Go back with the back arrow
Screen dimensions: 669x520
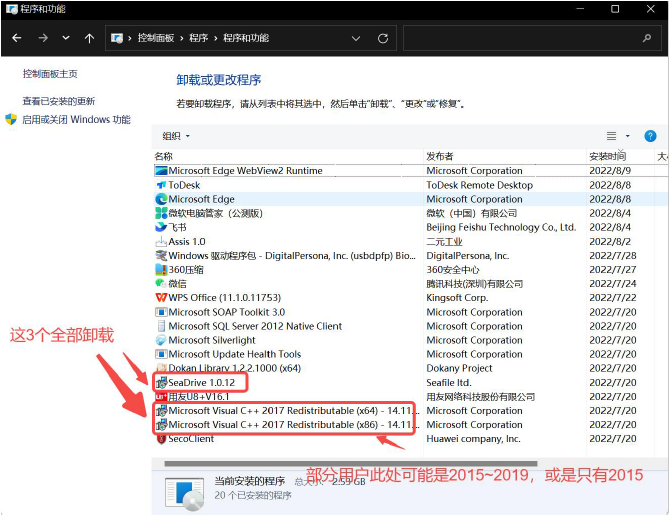(x=17, y=38)
